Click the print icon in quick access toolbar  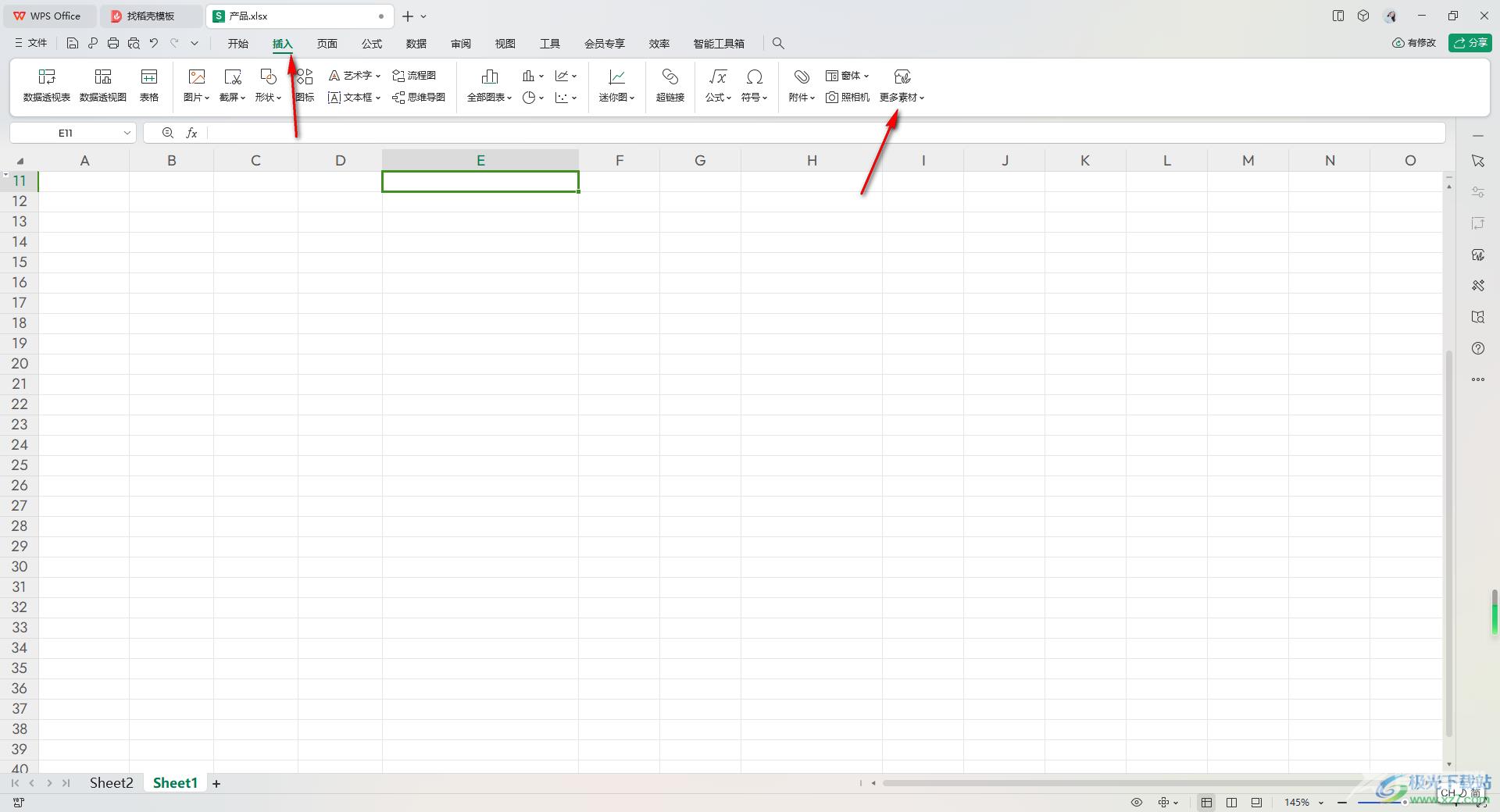pyautogui.click(x=113, y=44)
